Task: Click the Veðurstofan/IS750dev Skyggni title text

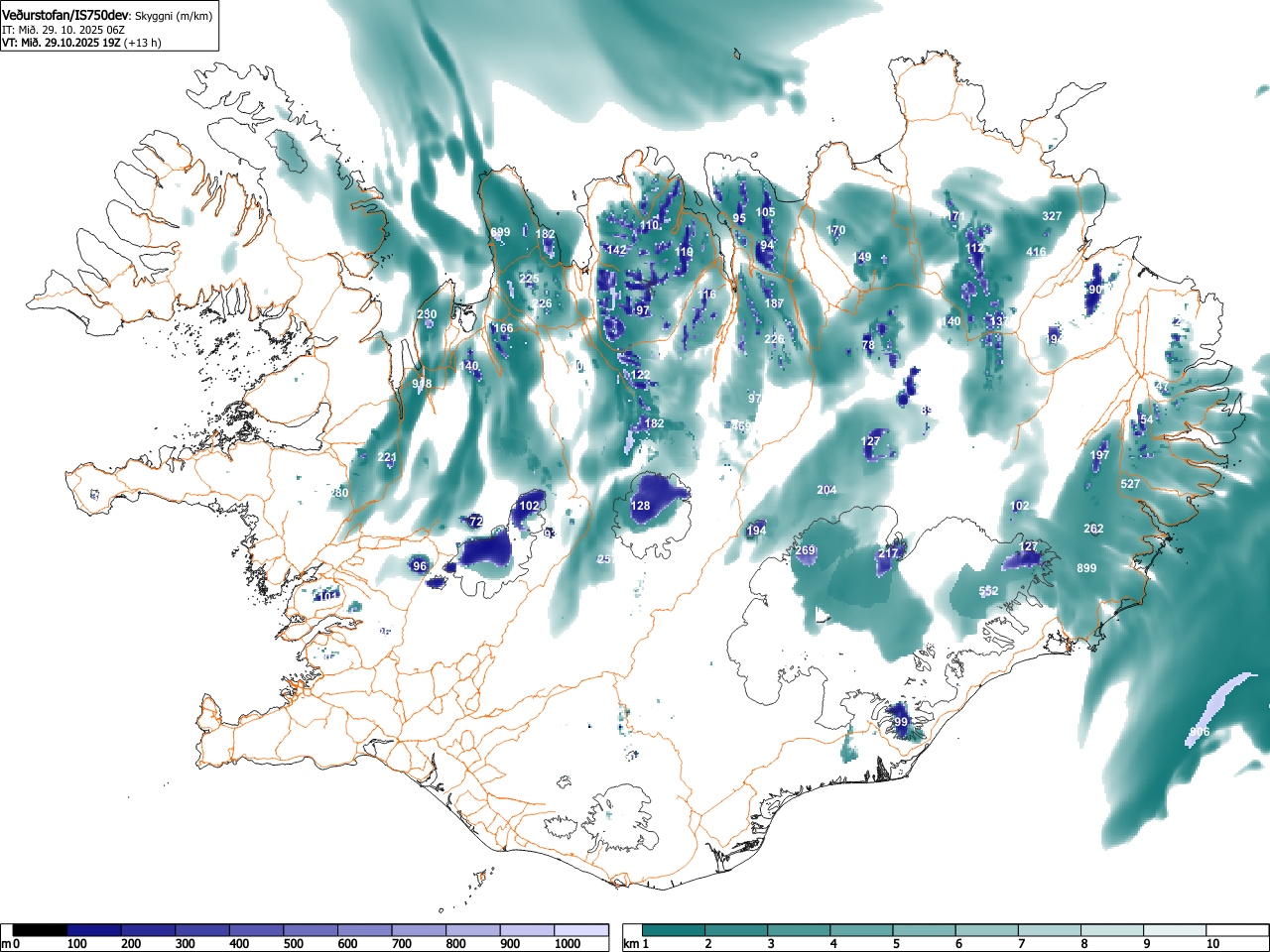Action: pos(107,16)
